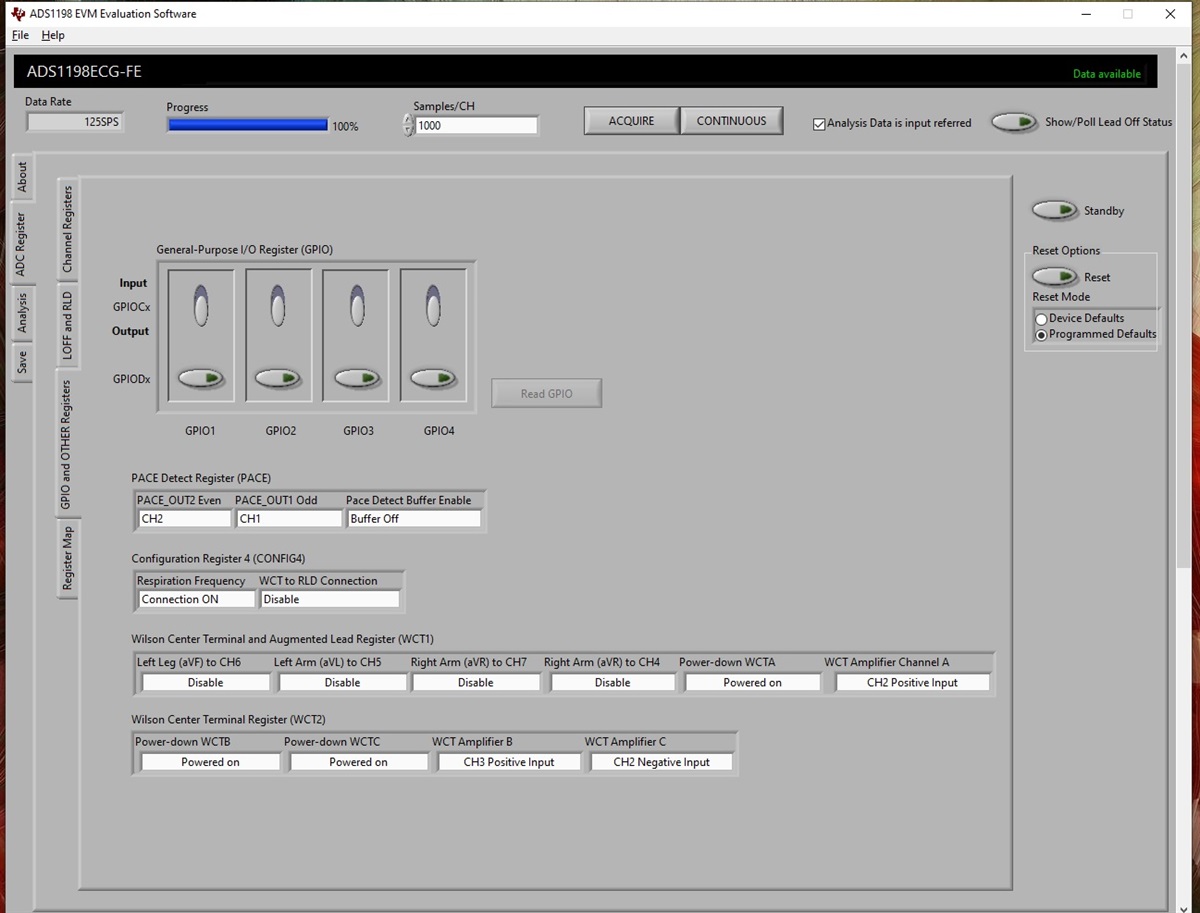Open PACE_OUT1 Odd dropdown showing CH1
The width and height of the screenshot is (1200, 913).
[290, 519]
